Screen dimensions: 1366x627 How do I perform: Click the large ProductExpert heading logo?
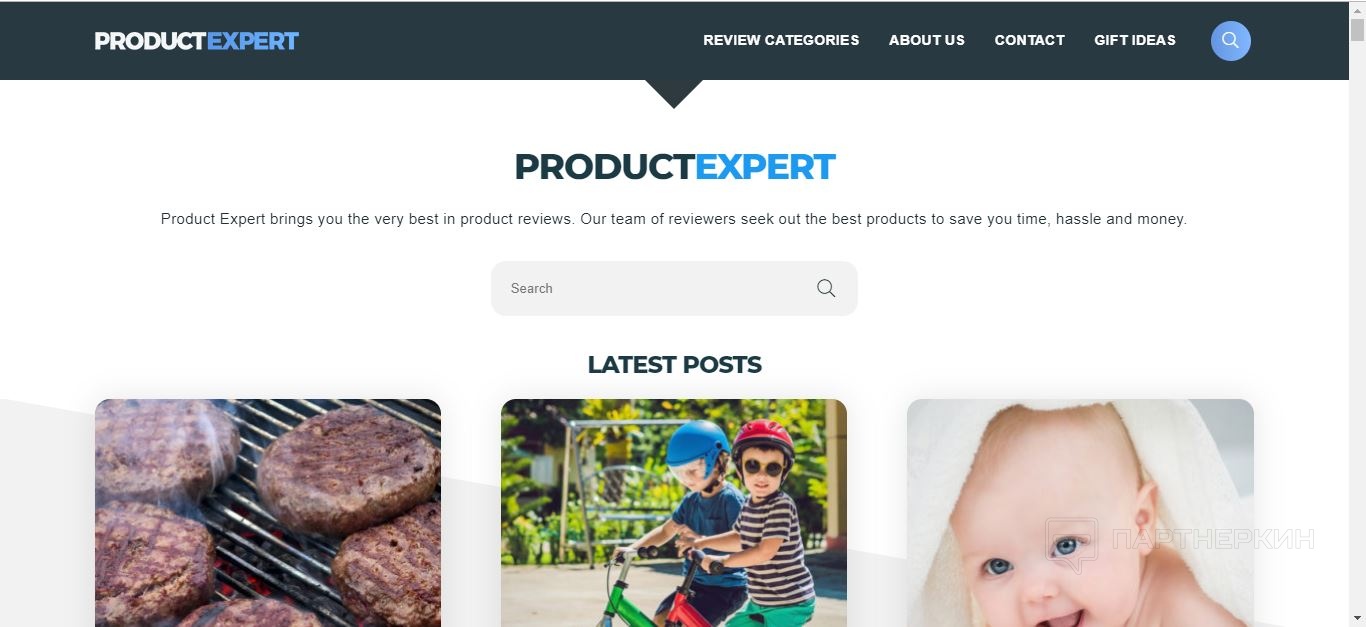[x=674, y=167]
